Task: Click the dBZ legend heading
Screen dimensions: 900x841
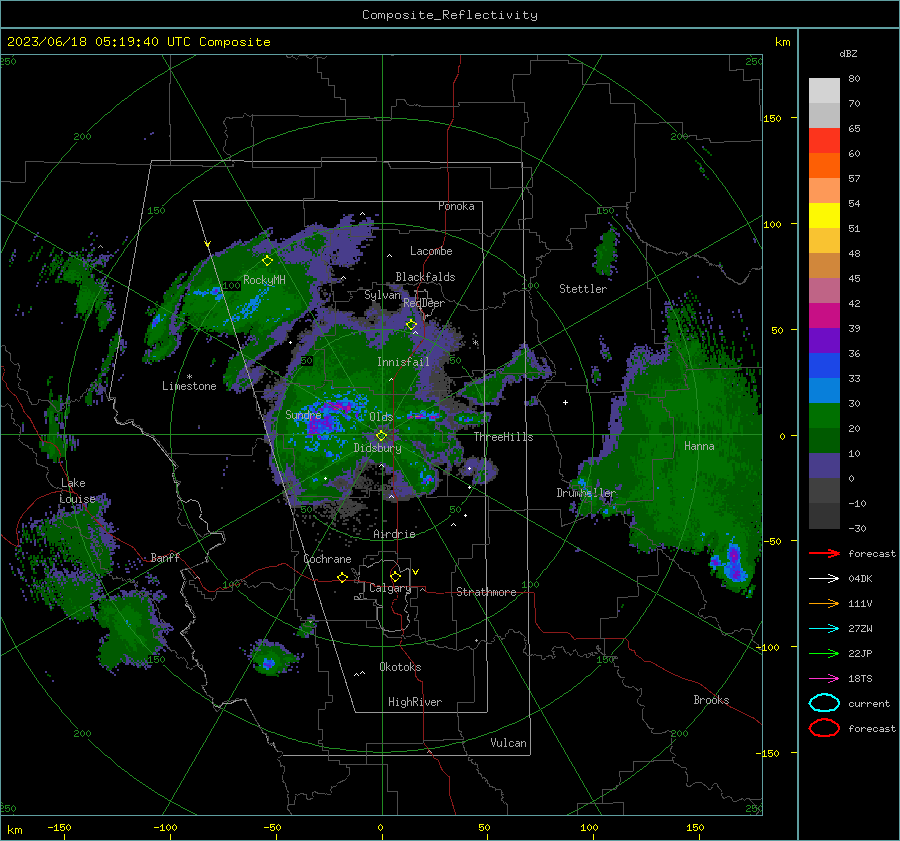Action: pos(848,53)
